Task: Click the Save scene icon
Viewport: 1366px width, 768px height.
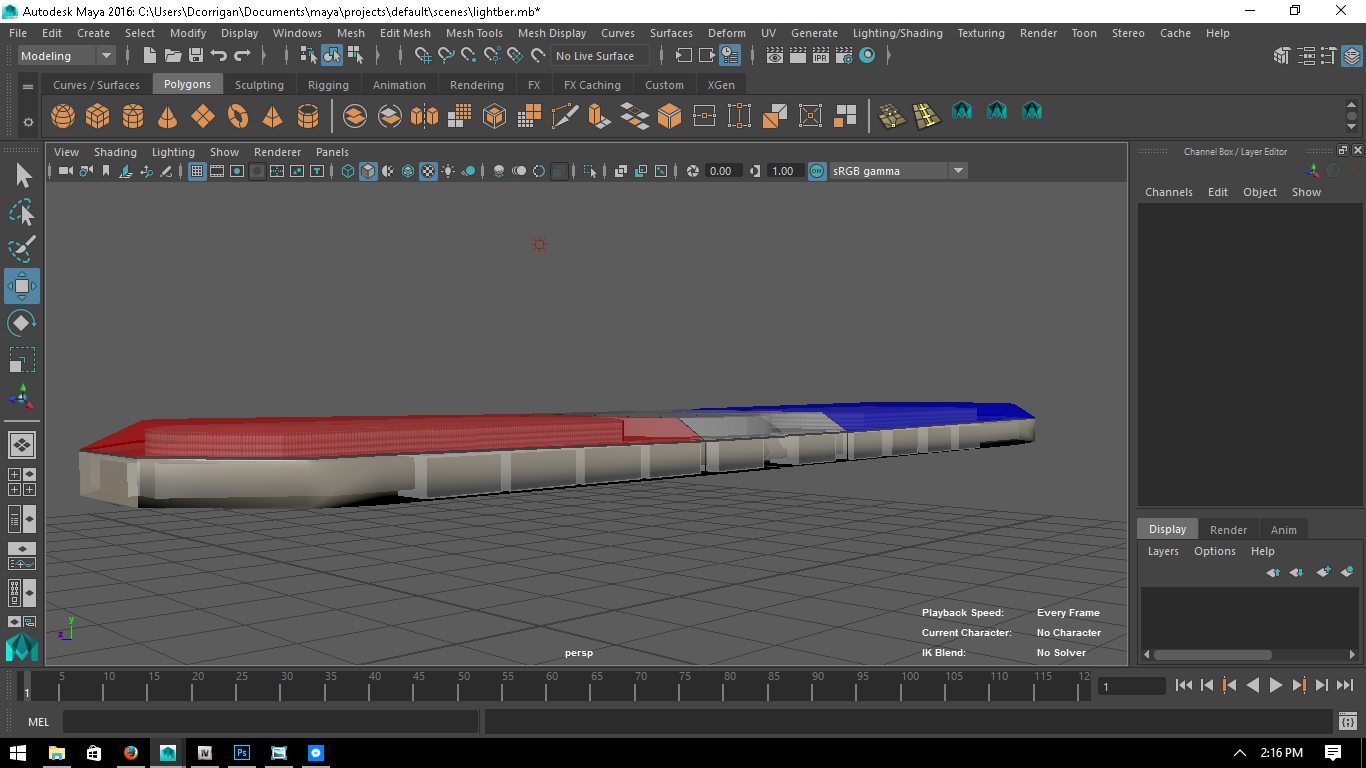Action: coord(196,56)
